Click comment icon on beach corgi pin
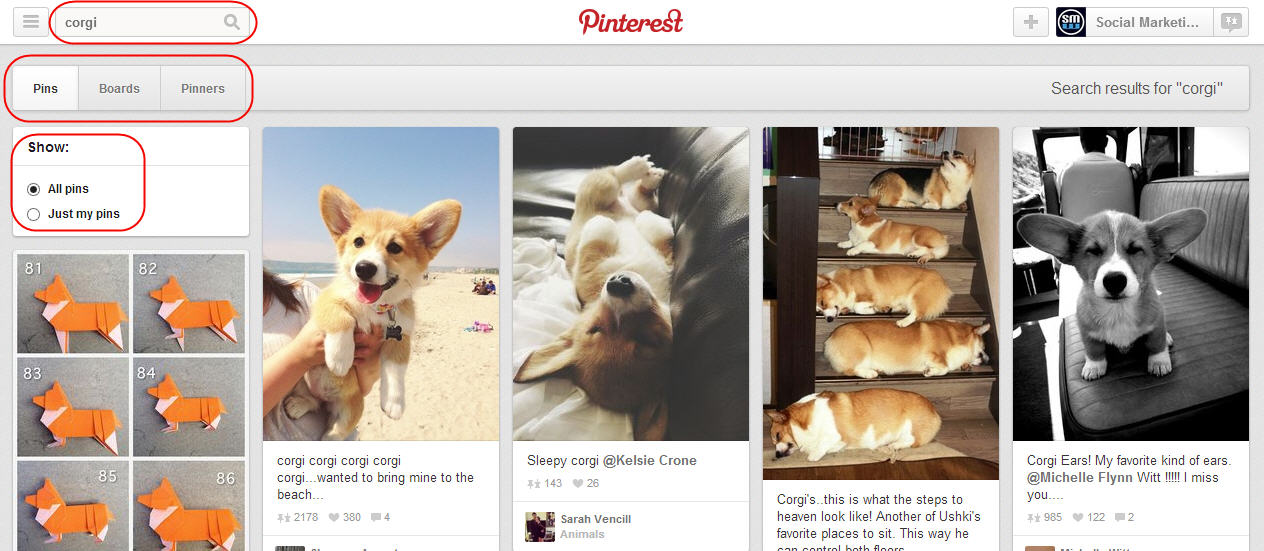The width and height of the screenshot is (1264, 551). 376,517
